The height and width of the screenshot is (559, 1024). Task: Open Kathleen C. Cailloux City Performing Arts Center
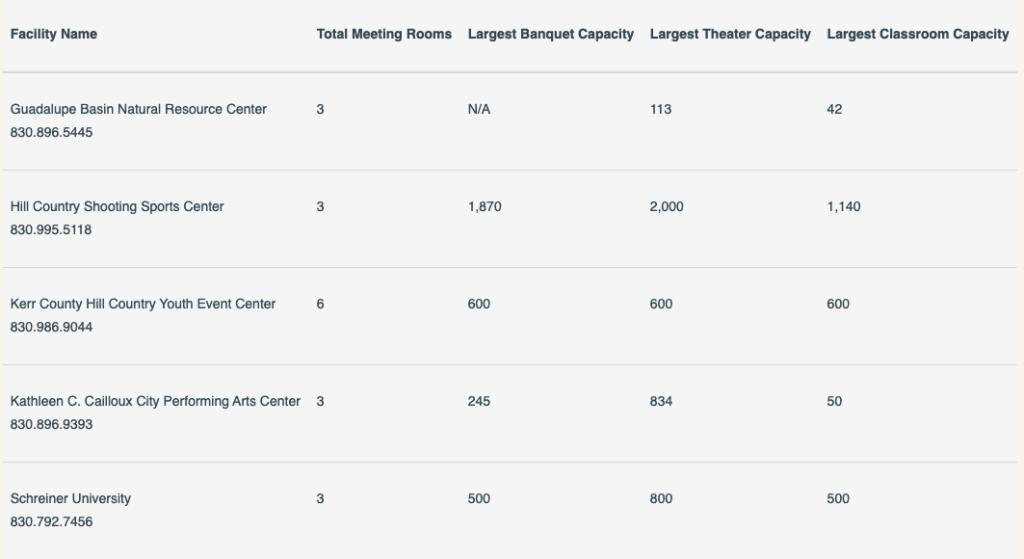pyautogui.click(x=155, y=401)
